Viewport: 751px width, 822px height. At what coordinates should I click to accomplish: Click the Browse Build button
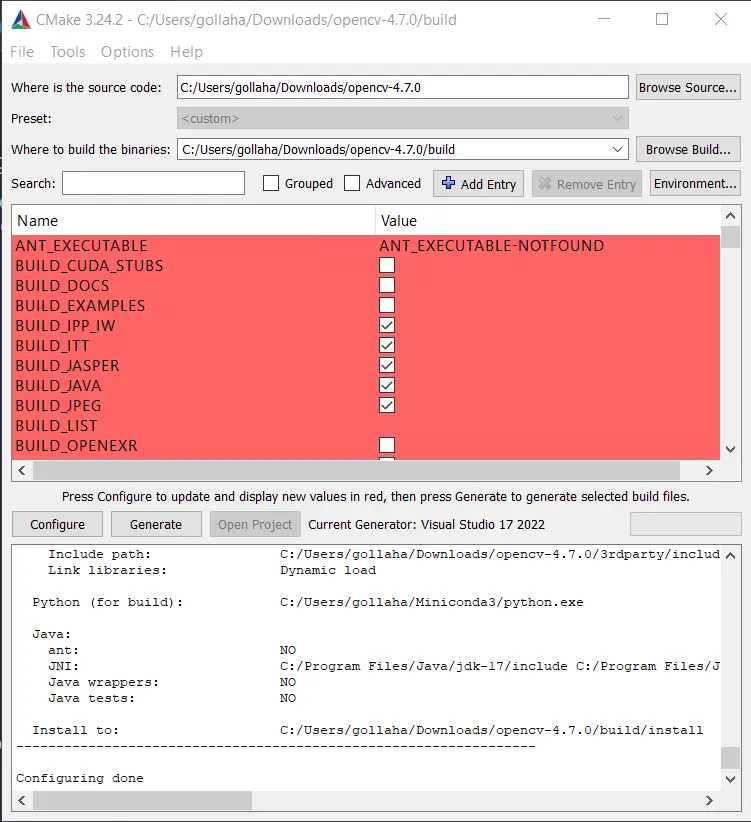[688, 149]
